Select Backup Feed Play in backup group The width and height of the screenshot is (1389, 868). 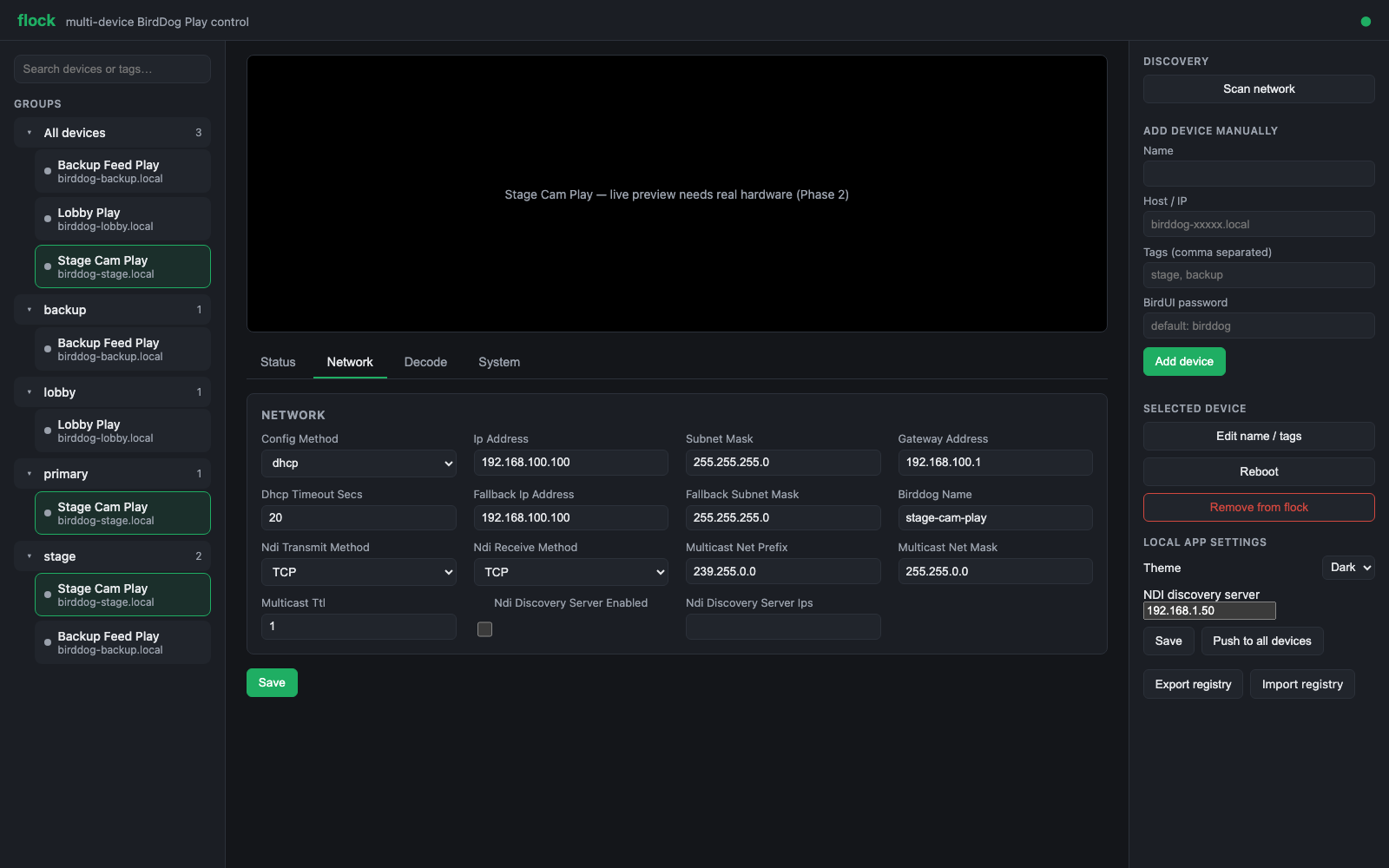[x=122, y=349]
